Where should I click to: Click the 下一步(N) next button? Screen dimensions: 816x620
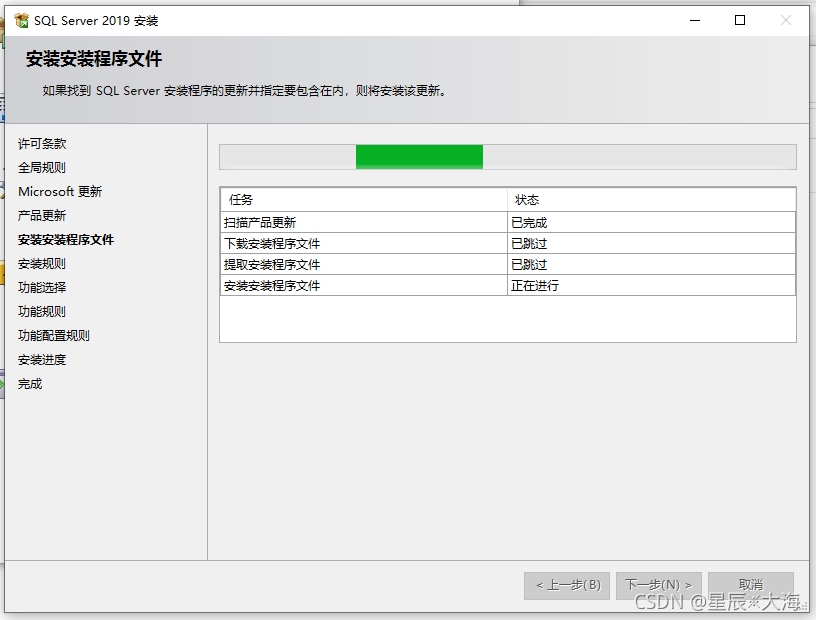[x=659, y=586]
